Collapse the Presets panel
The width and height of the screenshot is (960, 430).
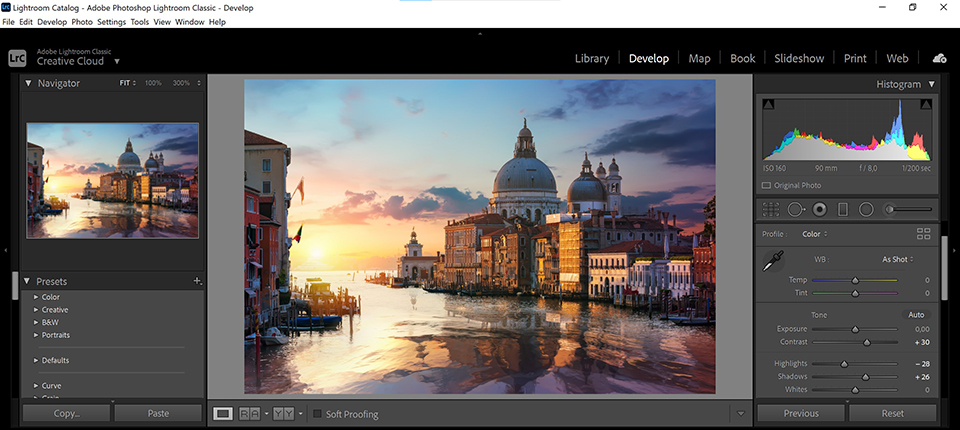click(x=28, y=281)
